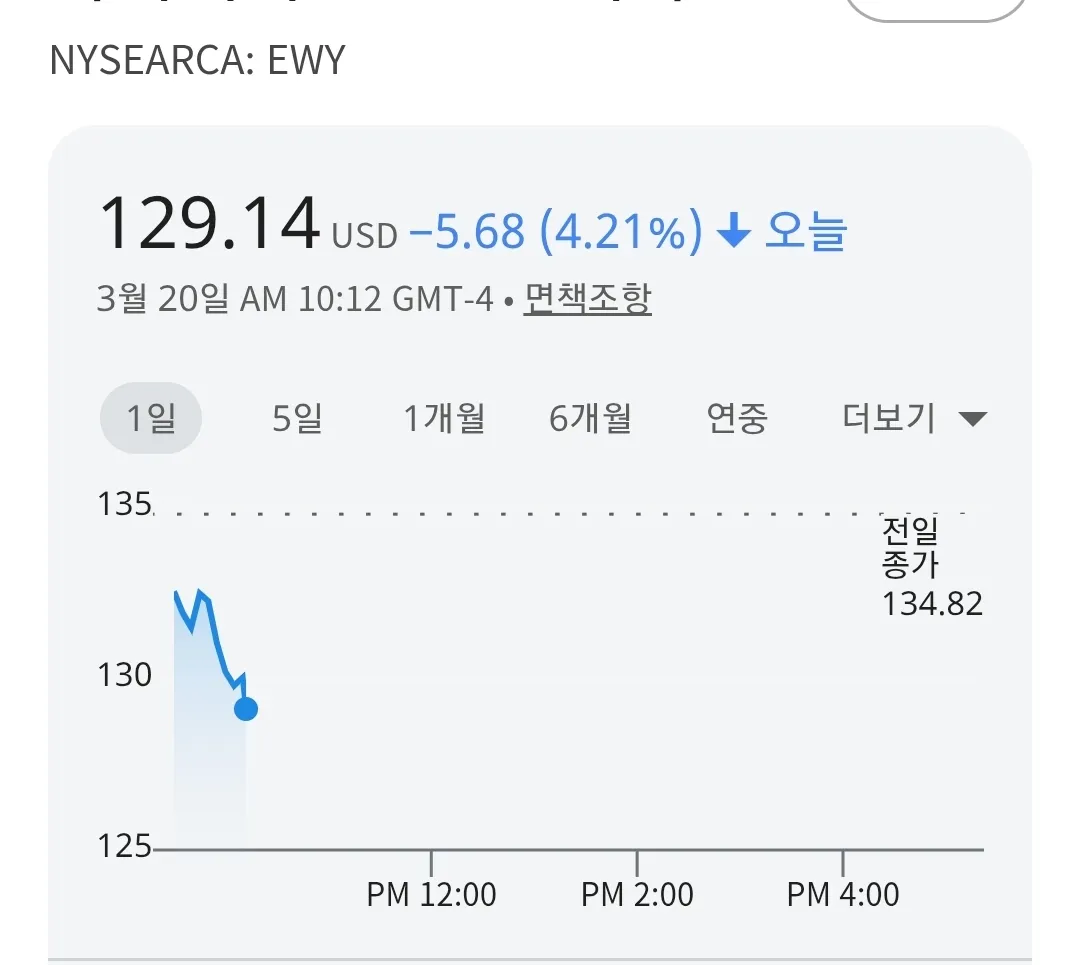The image size is (1080, 965).
Task: Select the 1일 time range tab
Action: point(151,418)
